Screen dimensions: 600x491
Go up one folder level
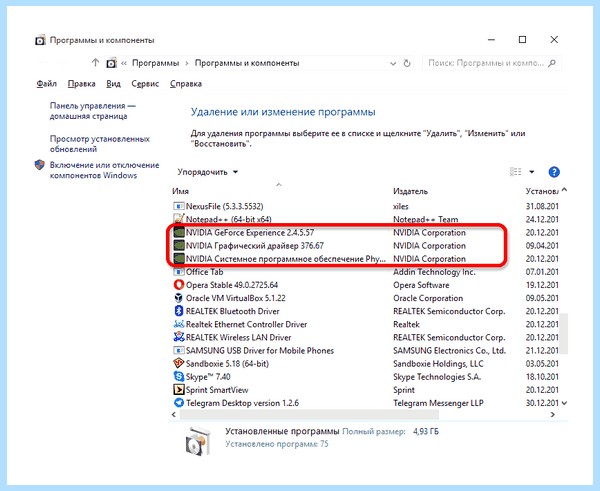[95, 62]
